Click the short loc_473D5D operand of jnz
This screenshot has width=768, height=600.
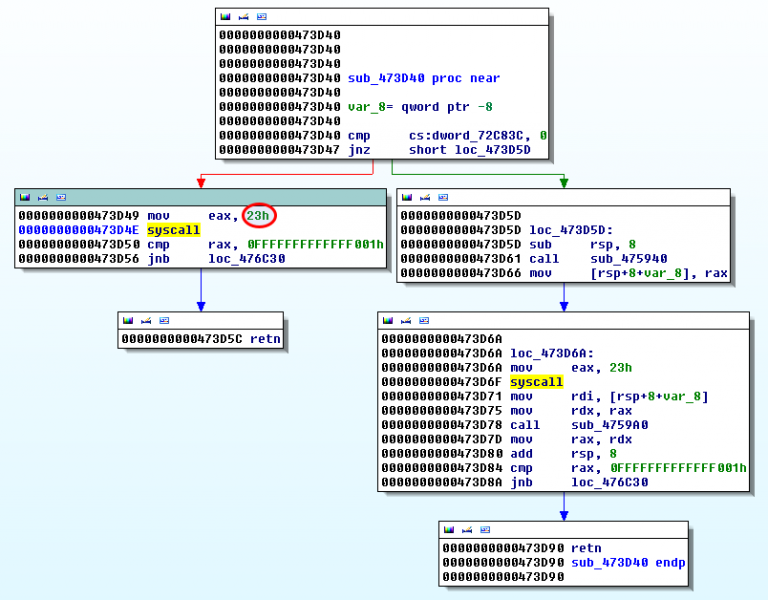469,150
